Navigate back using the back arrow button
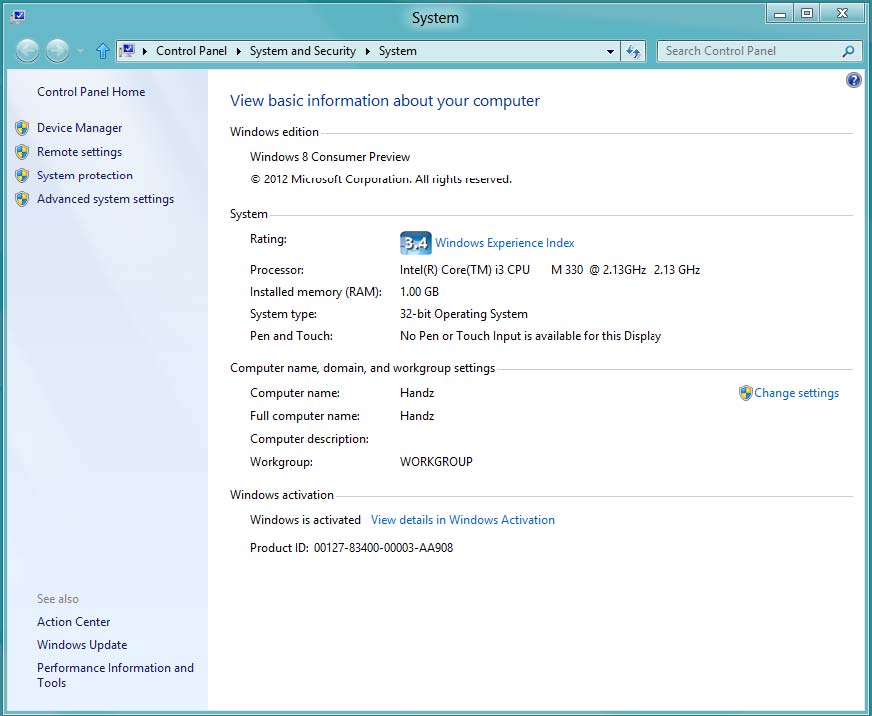 pos(28,51)
